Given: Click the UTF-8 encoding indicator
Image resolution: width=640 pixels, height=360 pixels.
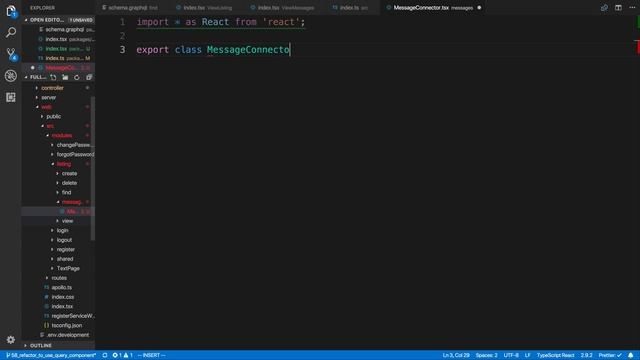Looking at the screenshot, I should (511, 355).
